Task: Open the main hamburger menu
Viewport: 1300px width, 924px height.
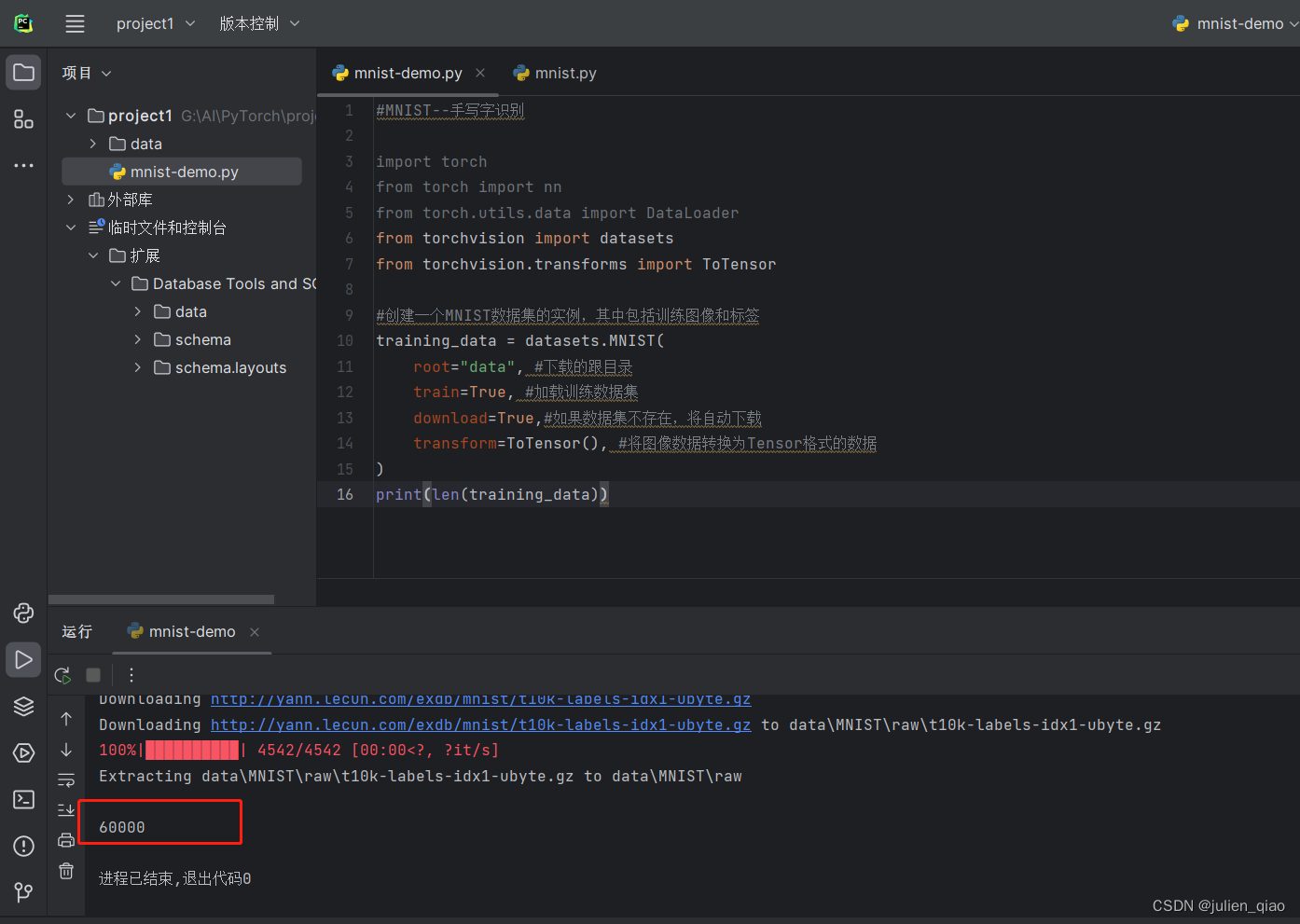Action: pyautogui.click(x=75, y=24)
